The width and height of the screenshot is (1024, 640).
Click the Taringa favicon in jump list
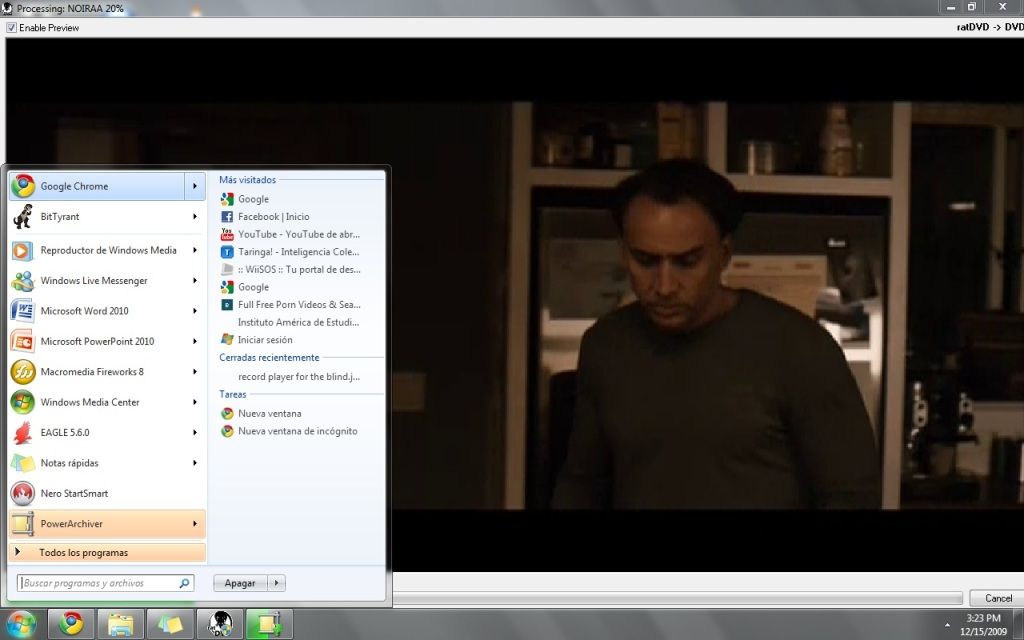[x=227, y=251]
